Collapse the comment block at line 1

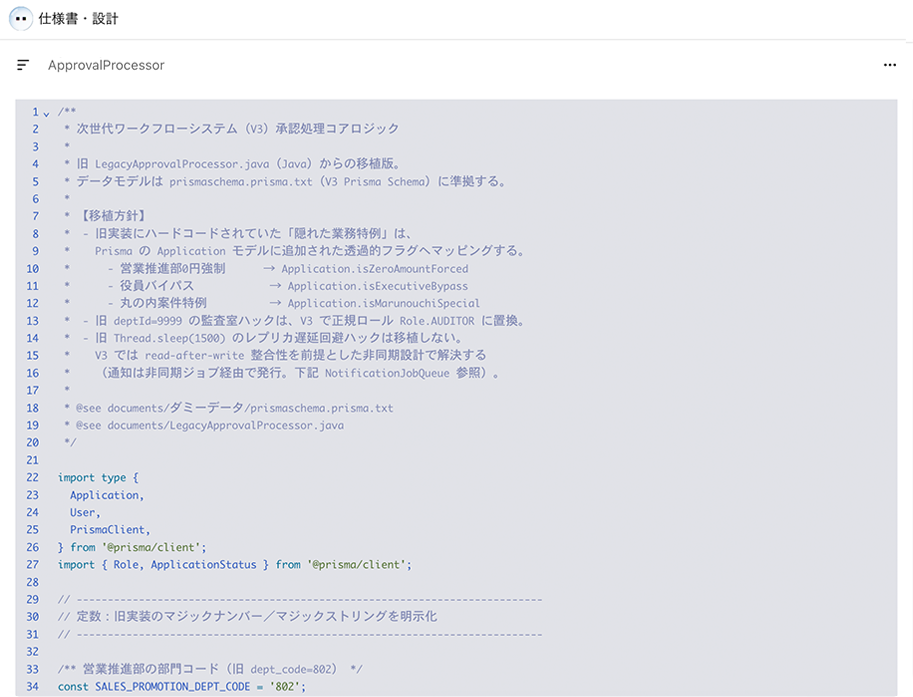point(47,114)
